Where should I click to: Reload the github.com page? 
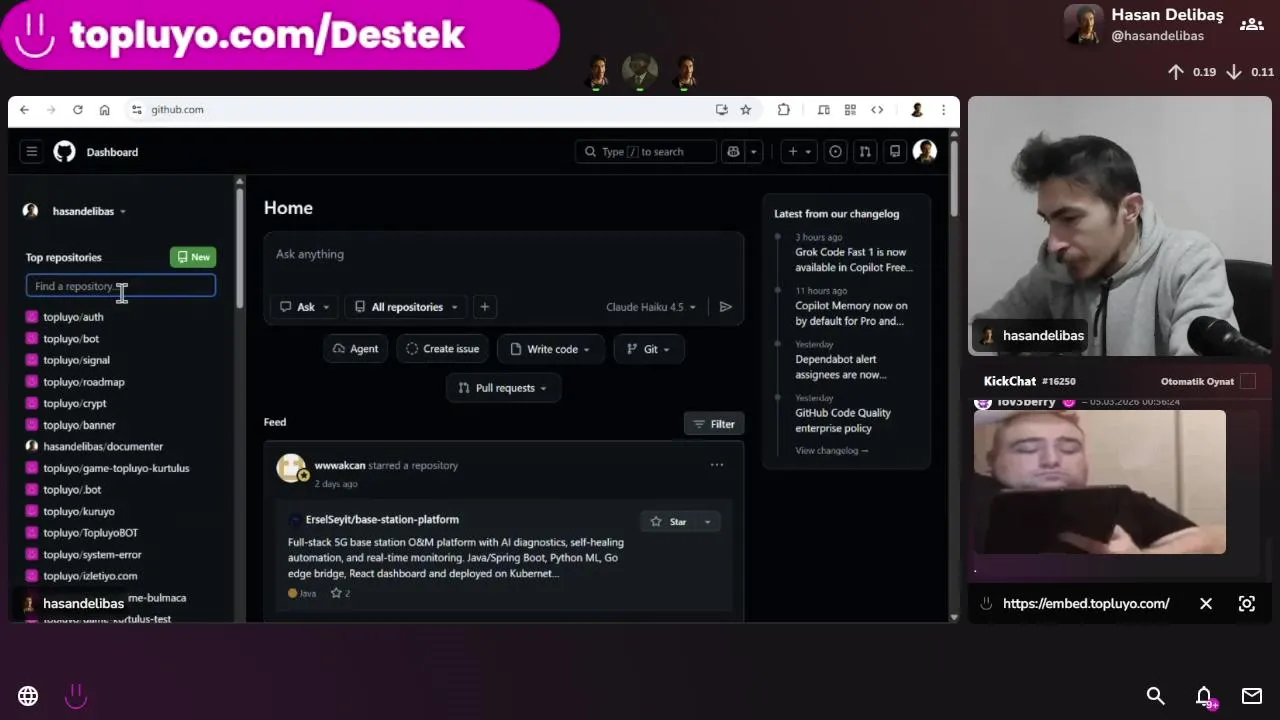78,110
